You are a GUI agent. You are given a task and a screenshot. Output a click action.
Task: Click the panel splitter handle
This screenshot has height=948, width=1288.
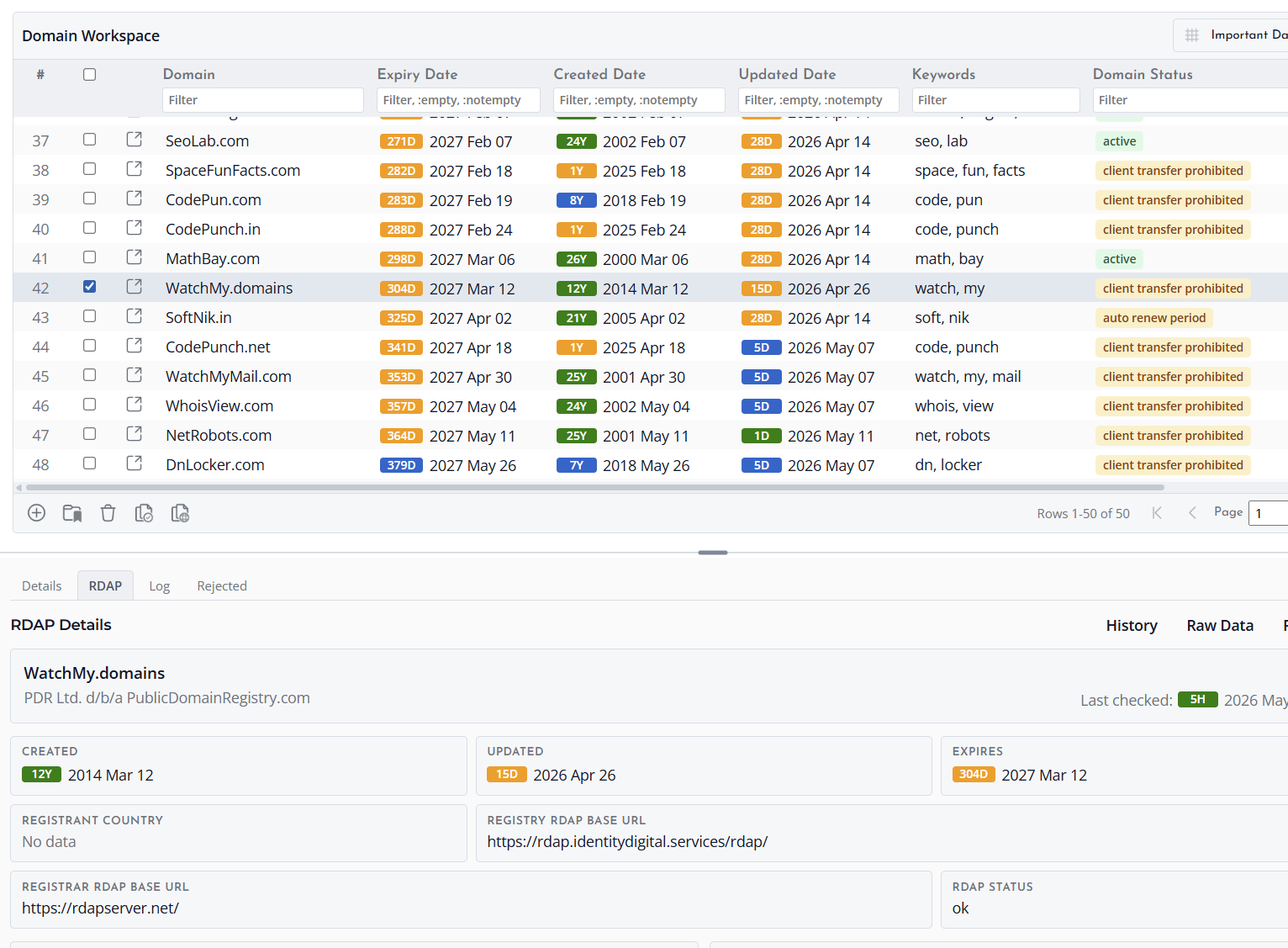pos(713,553)
